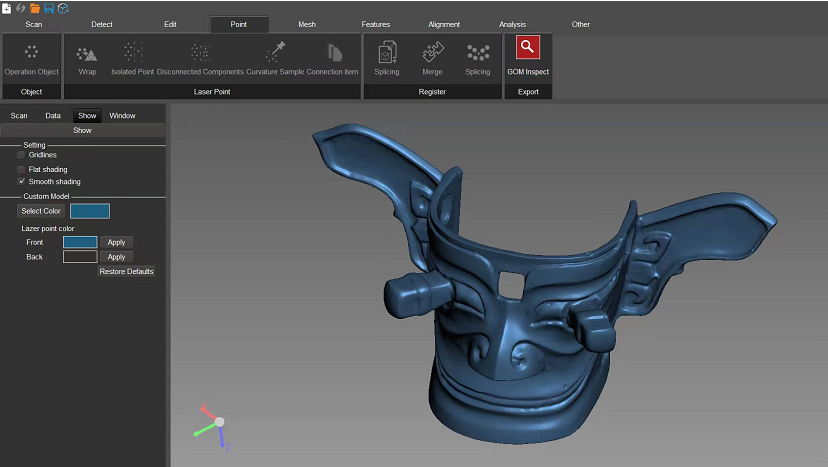Click the gray link/sync icon
Image resolution: width=828 pixels, height=467 pixels.
(x=21, y=8)
